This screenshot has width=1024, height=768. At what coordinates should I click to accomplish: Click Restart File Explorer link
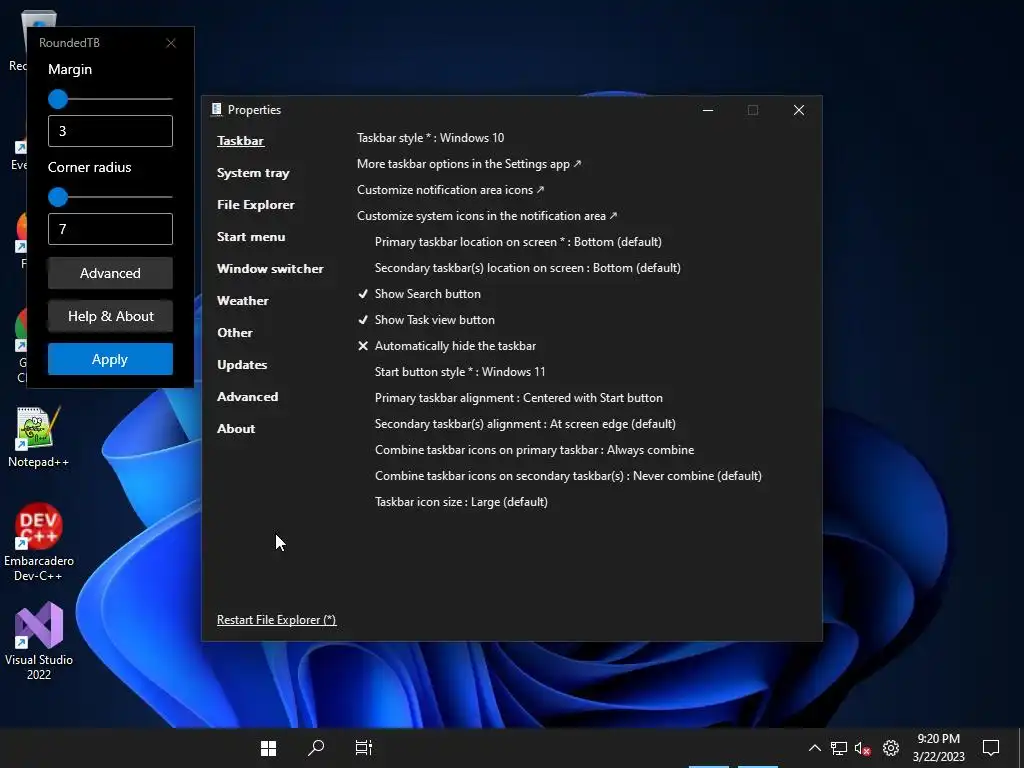(x=276, y=620)
